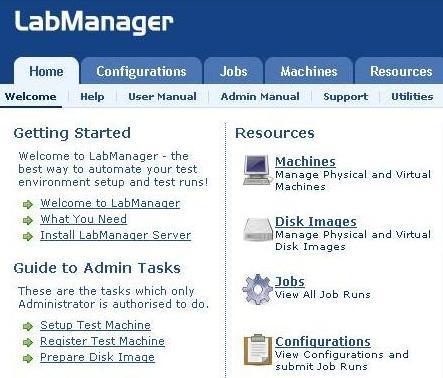Click the Jobs gear icon
Viewport: 443px width, 378px height.
click(x=257, y=289)
